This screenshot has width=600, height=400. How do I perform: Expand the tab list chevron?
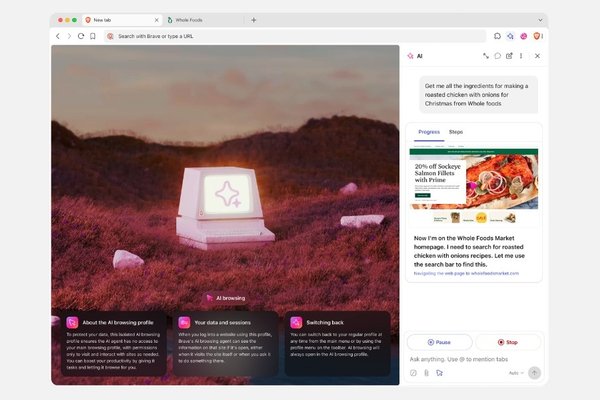540,20
